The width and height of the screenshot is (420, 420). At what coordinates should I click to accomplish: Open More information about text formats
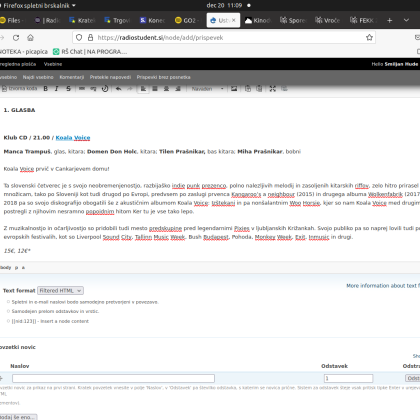(x=383, y=286)
